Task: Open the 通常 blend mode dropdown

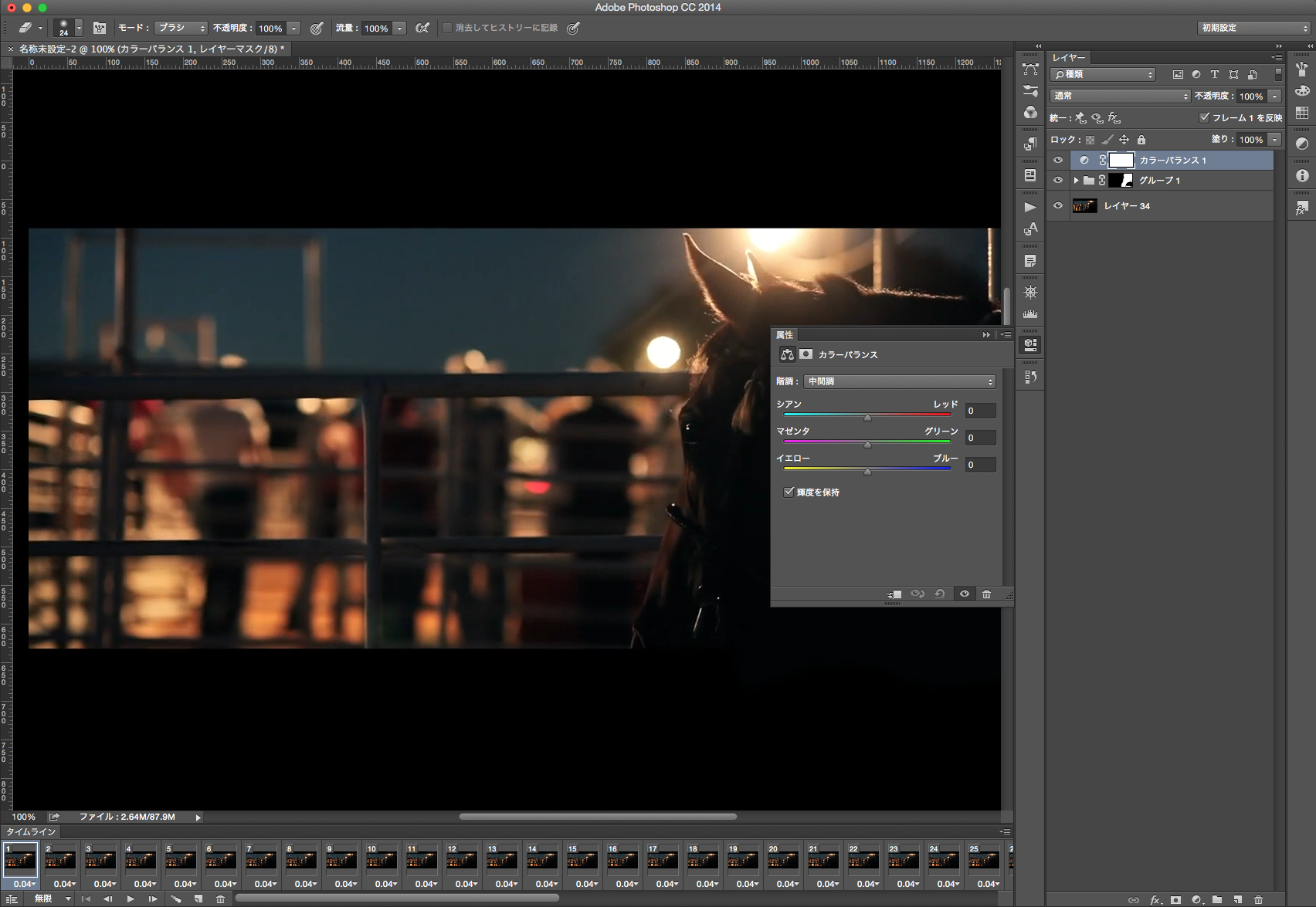Action: click(1121, 96)
